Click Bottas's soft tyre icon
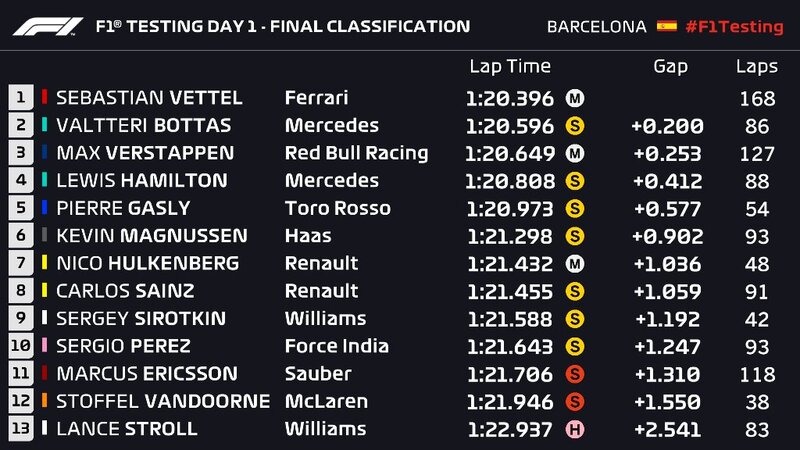 pos(575,126)
